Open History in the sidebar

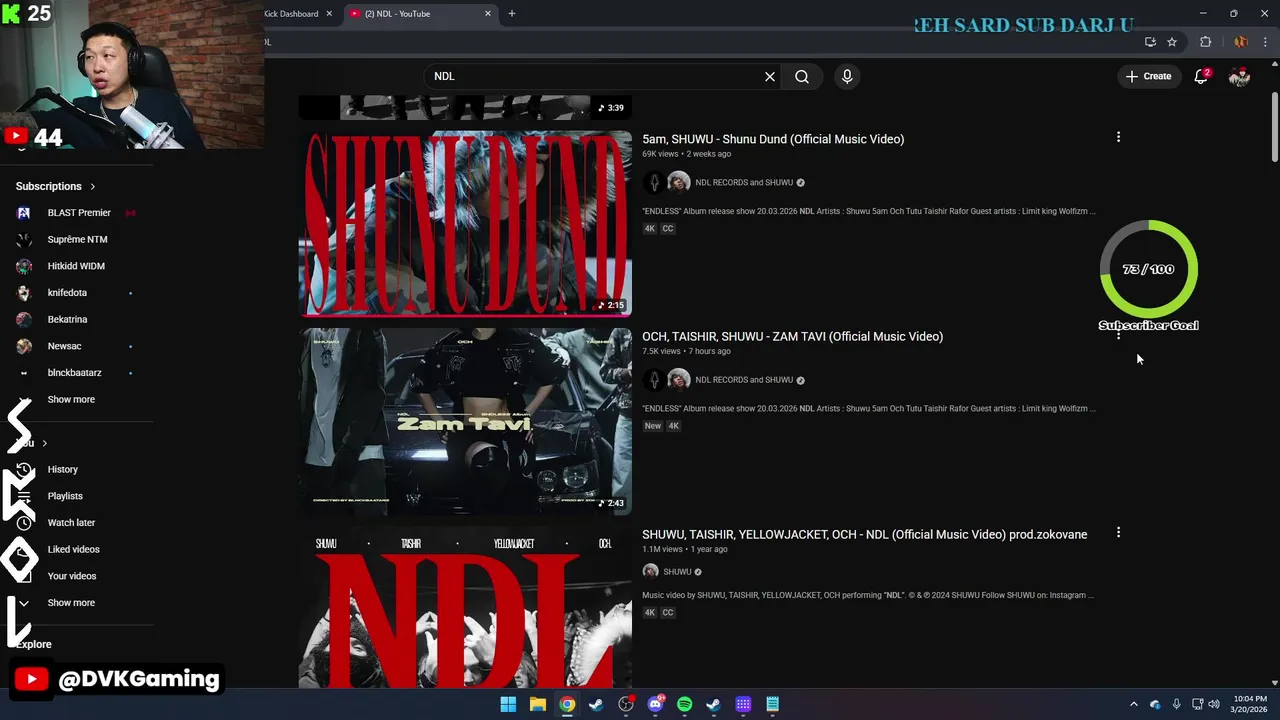[62, 469]
